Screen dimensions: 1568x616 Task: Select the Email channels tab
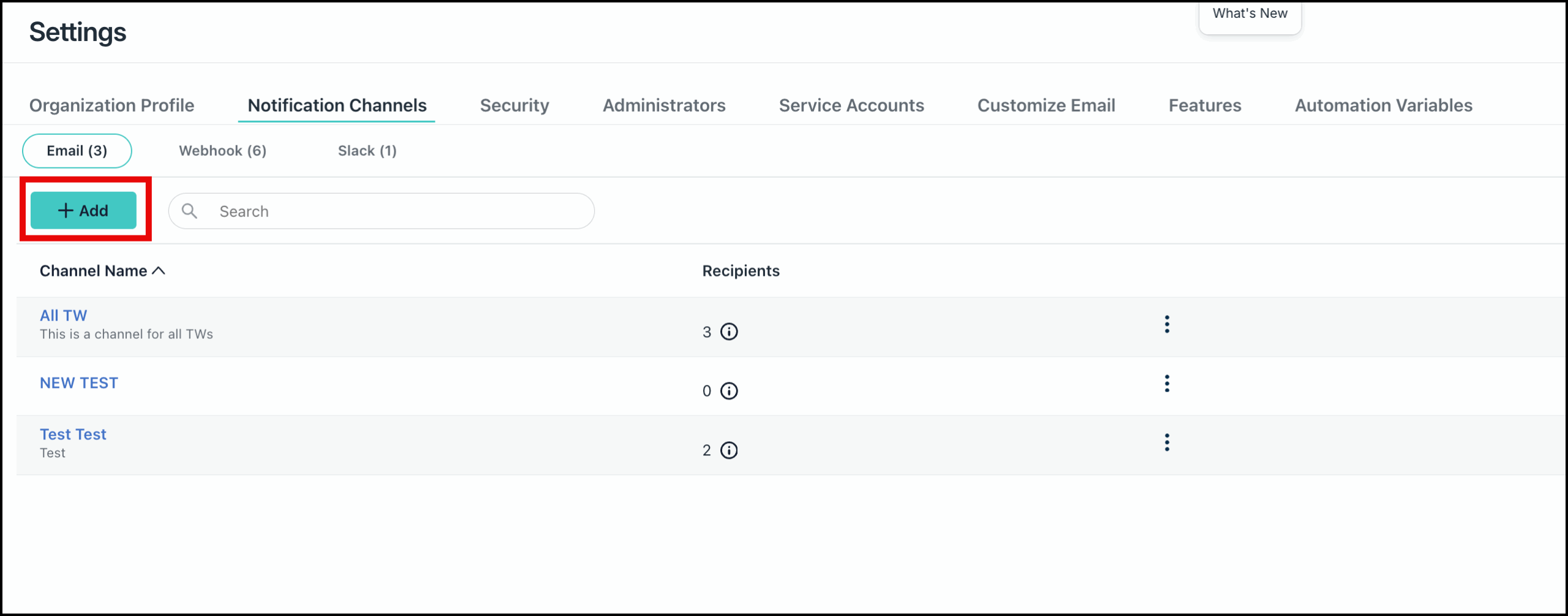[77, 150]
